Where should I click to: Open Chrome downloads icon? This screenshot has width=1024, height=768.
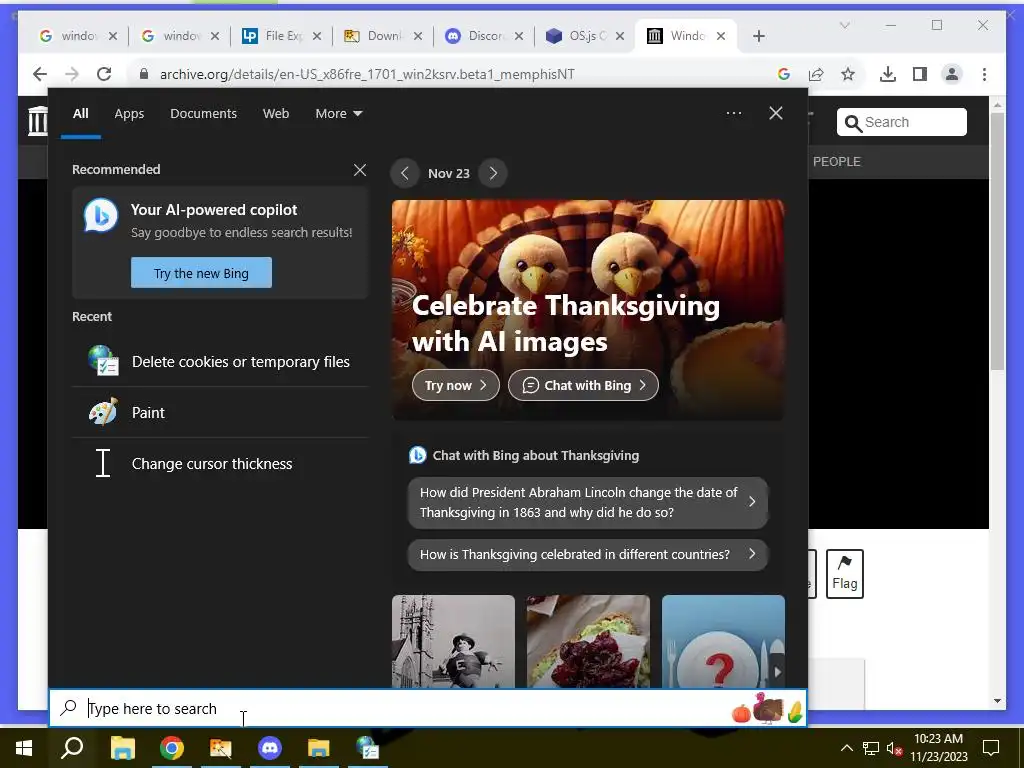coord(888,74)
